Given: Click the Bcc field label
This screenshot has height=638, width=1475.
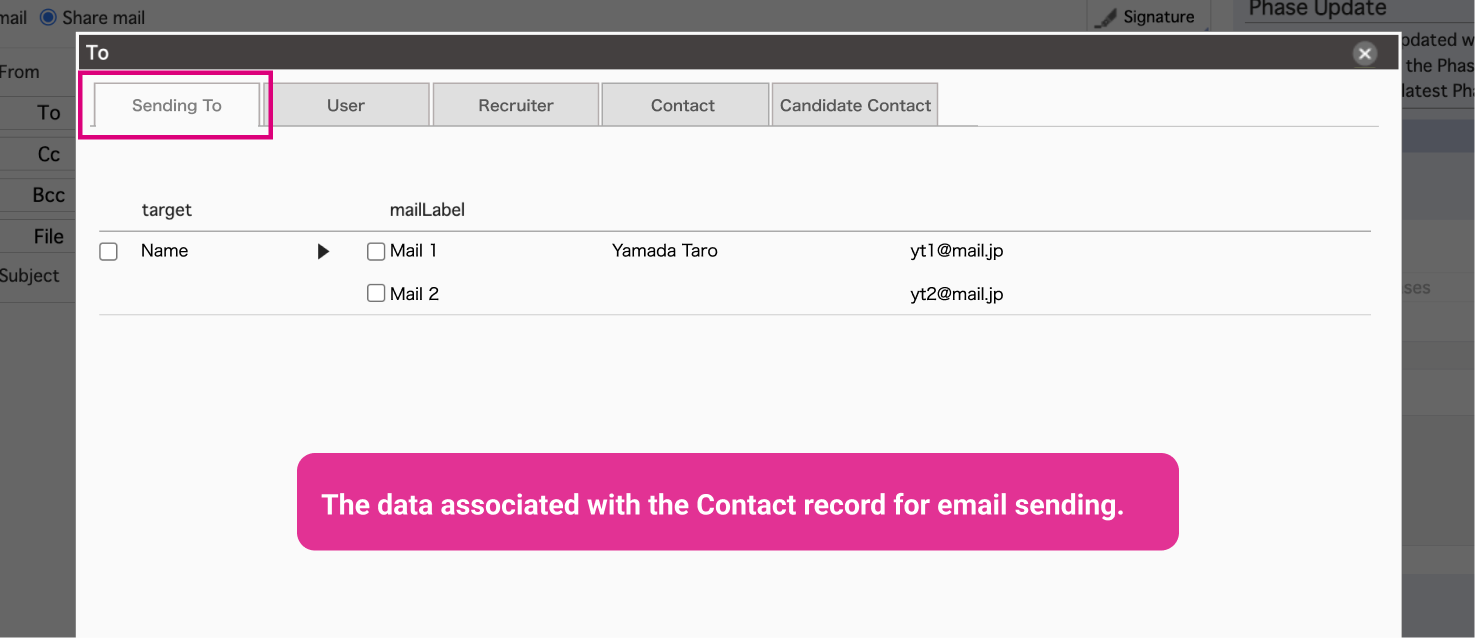Looking at the screenshot, I should click(48, 196).
